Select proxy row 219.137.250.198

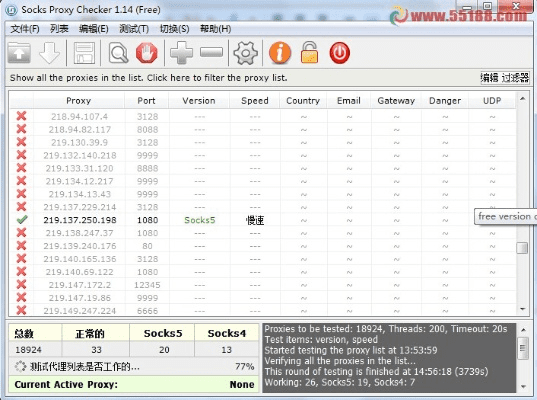point(262,220)
